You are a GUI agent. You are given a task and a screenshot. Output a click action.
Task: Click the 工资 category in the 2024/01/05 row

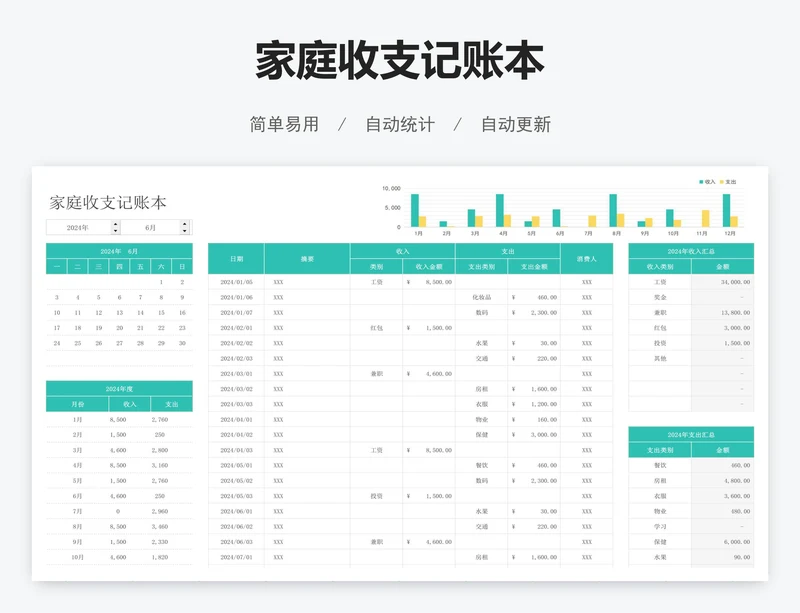coord(377,282)
